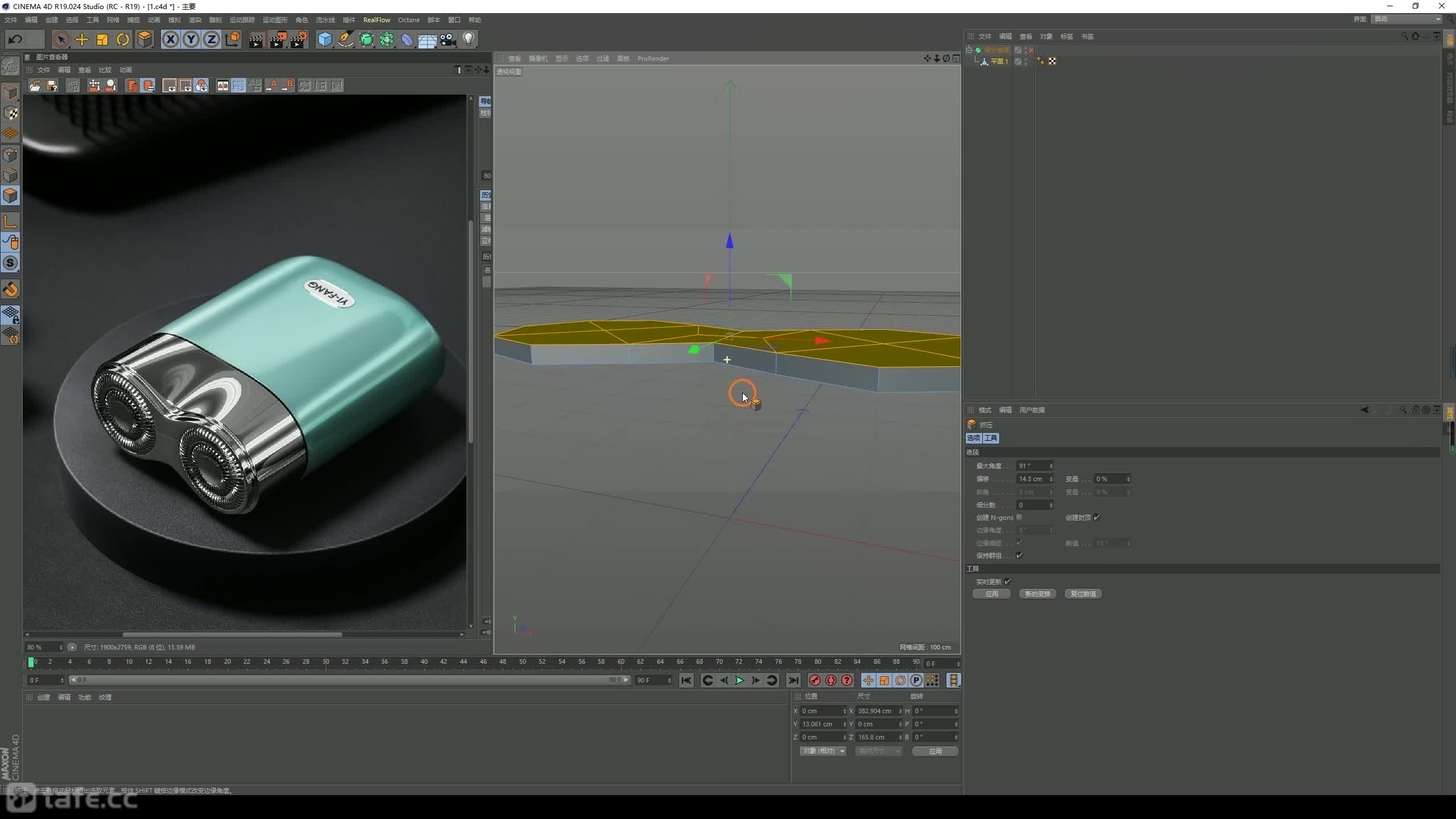1456x819 pixels.
Task: Click the 细分数 value stepper arrows
Action: click(x=1051, y=505)
